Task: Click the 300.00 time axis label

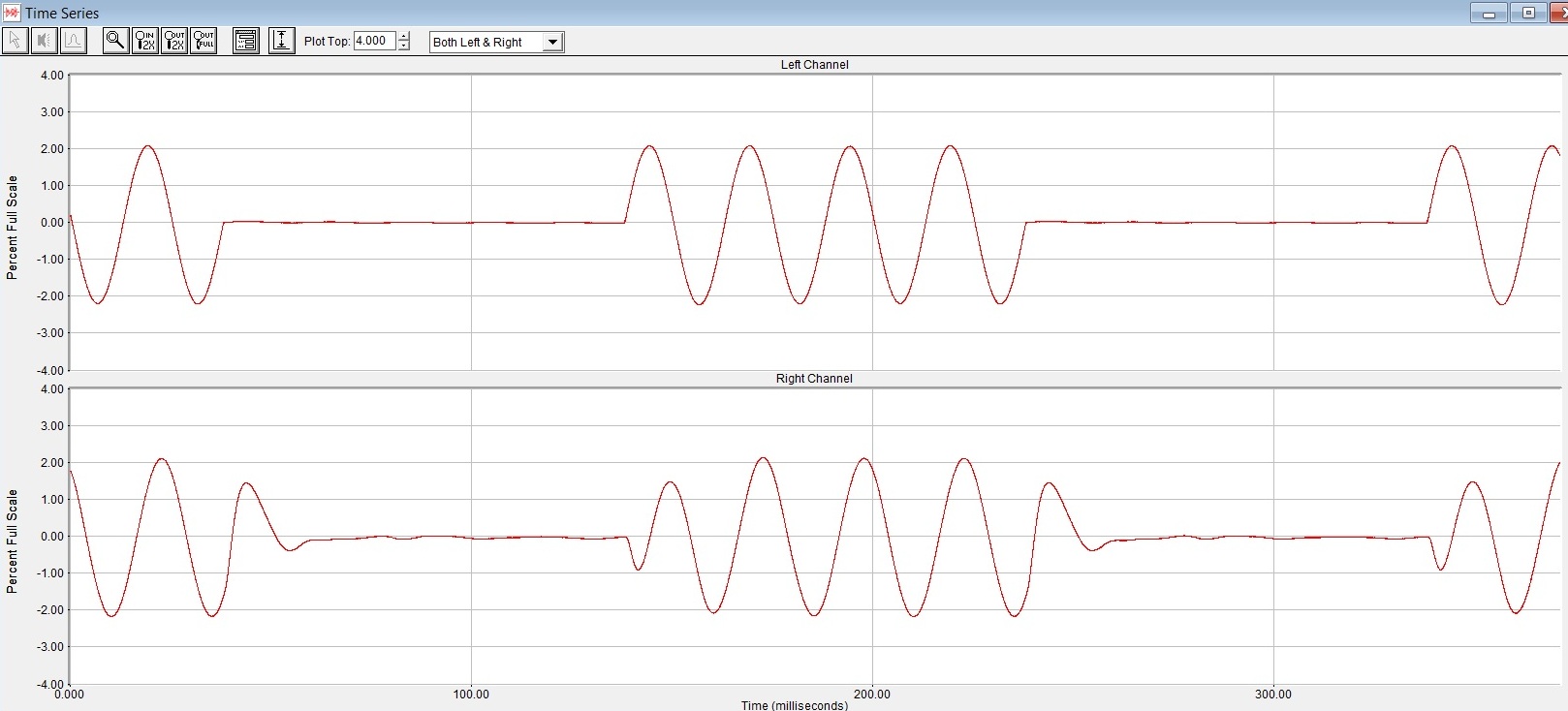Action: [1273, 695]
